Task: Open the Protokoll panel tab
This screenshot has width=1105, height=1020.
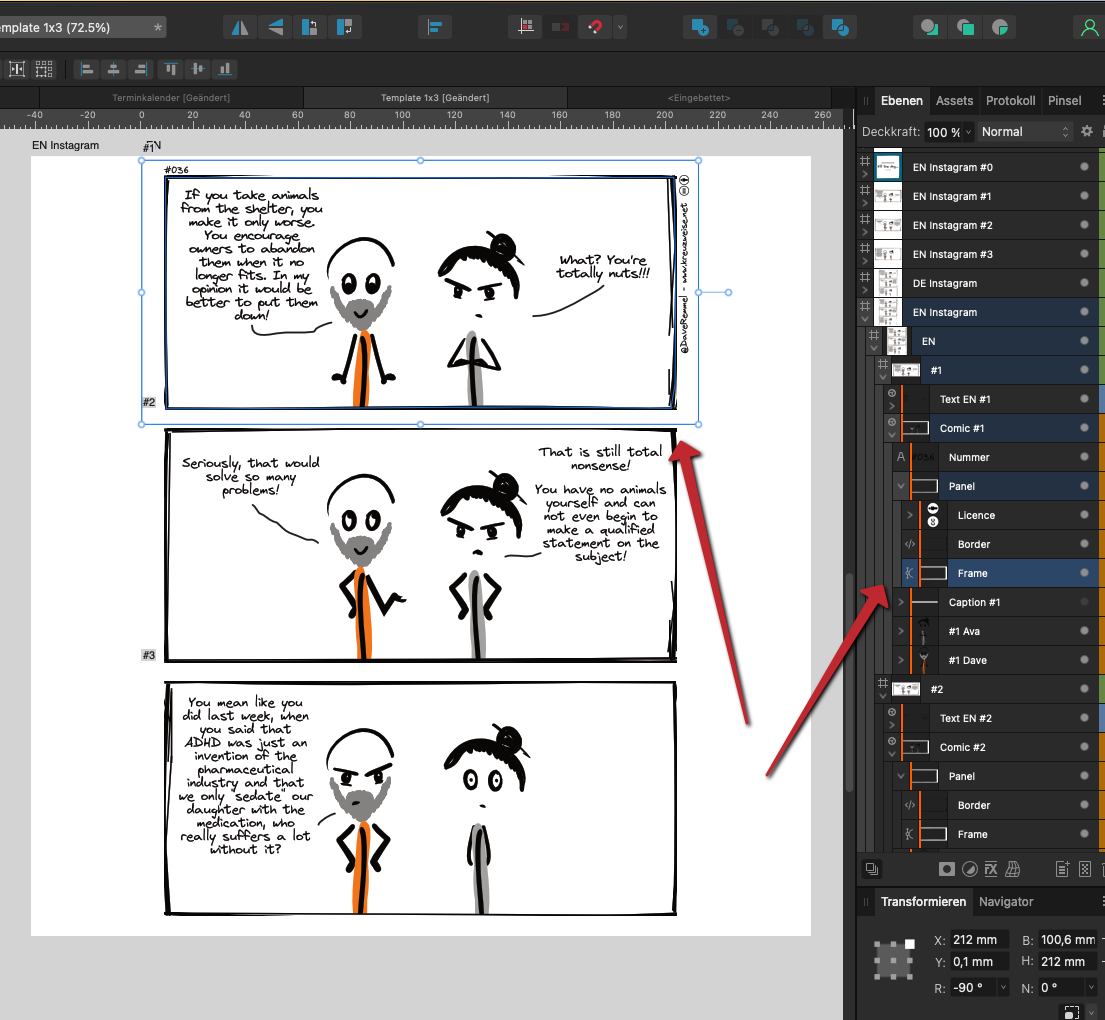Action: click(x=1010, y=100)
